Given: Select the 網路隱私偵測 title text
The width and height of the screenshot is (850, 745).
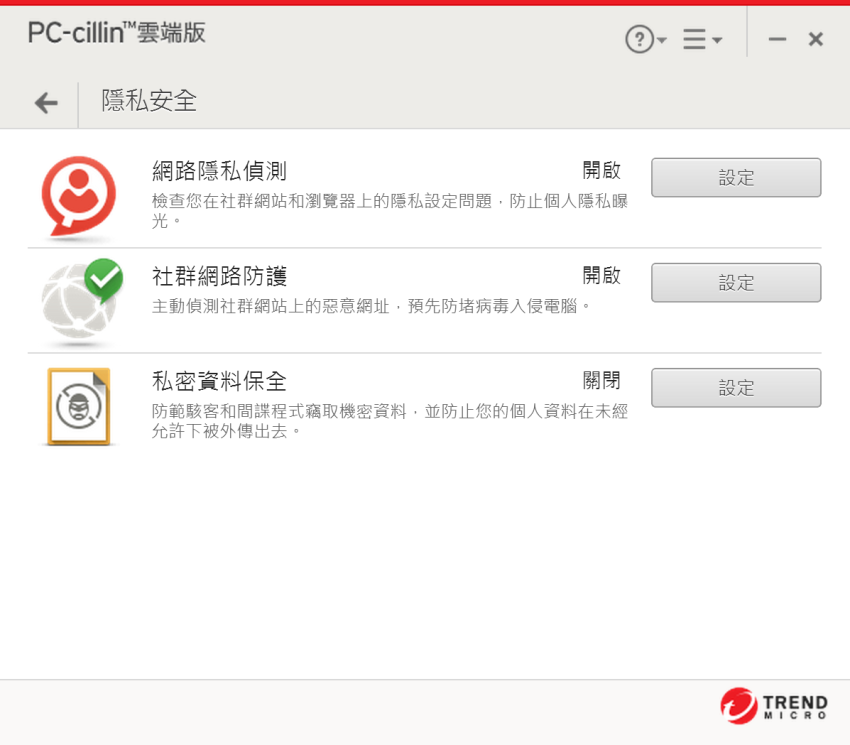Looking at the screenshot, I should (x=219, y=171).
